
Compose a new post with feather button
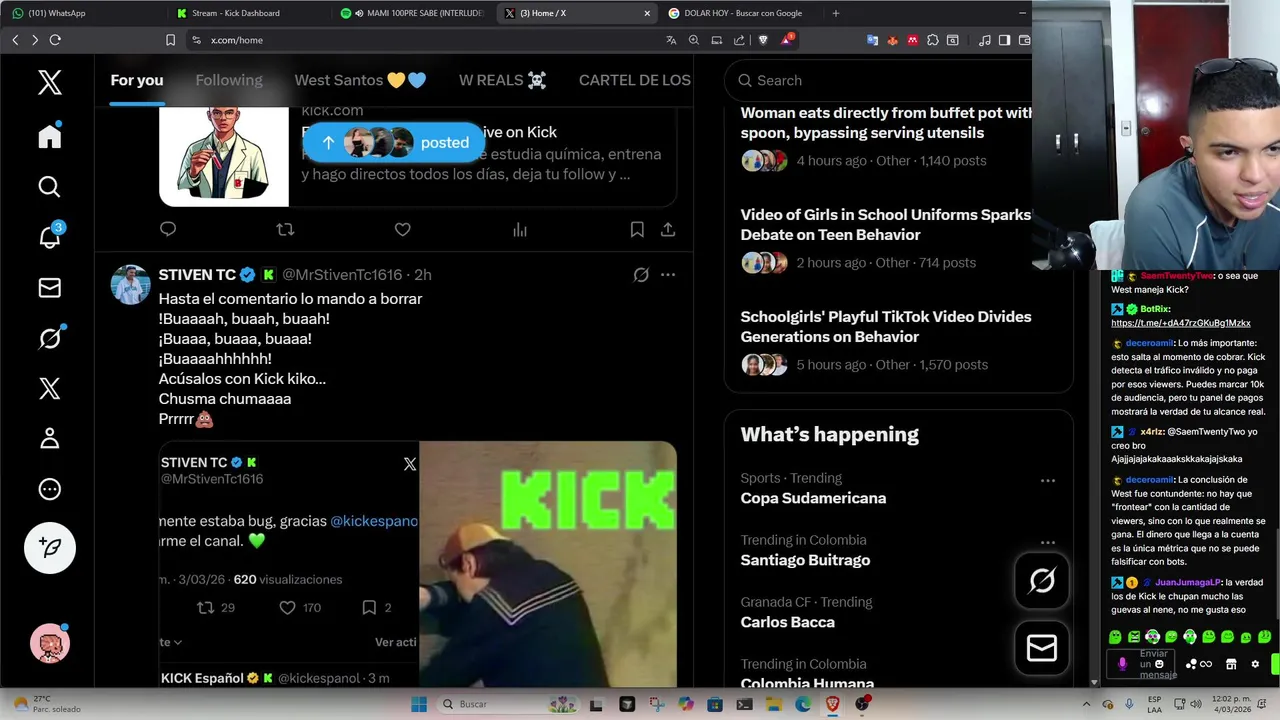pyautogui.click(x=50, y=547)
